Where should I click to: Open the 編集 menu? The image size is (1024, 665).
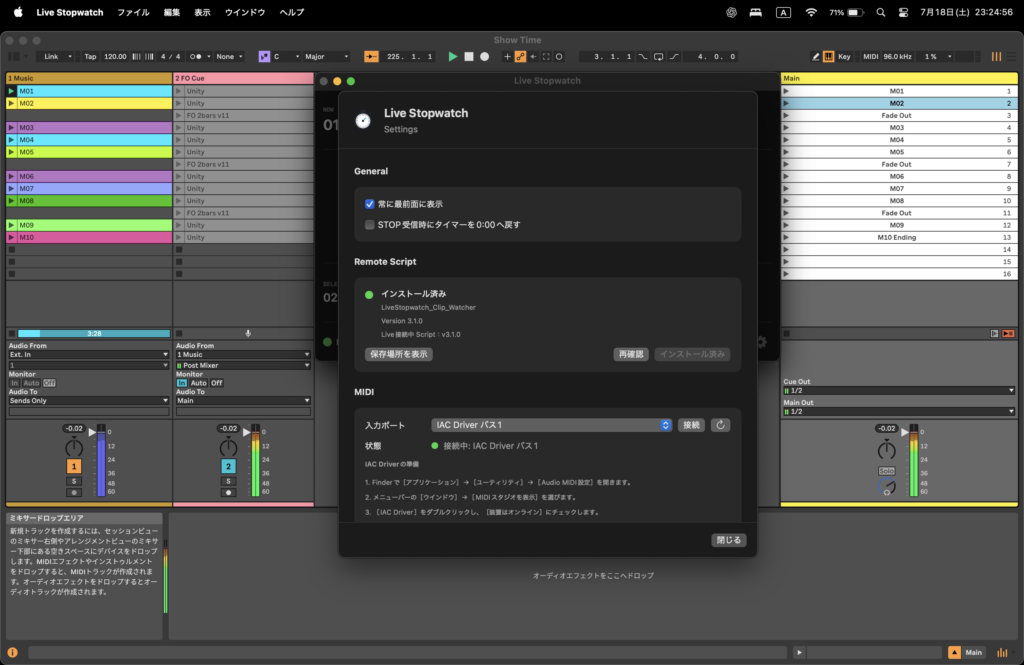tap(172, 12)
